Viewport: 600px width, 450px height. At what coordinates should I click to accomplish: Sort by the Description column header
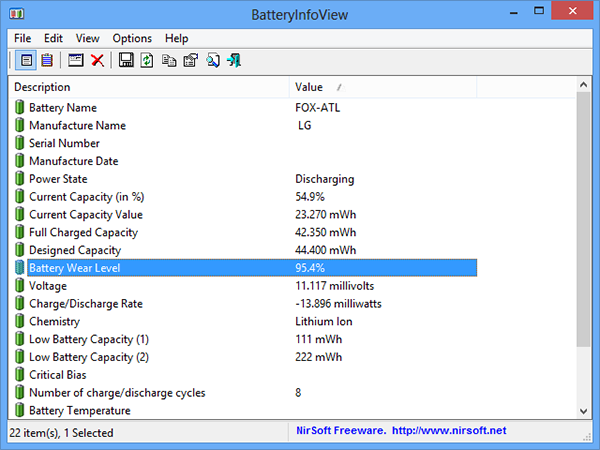pos(149,87)
